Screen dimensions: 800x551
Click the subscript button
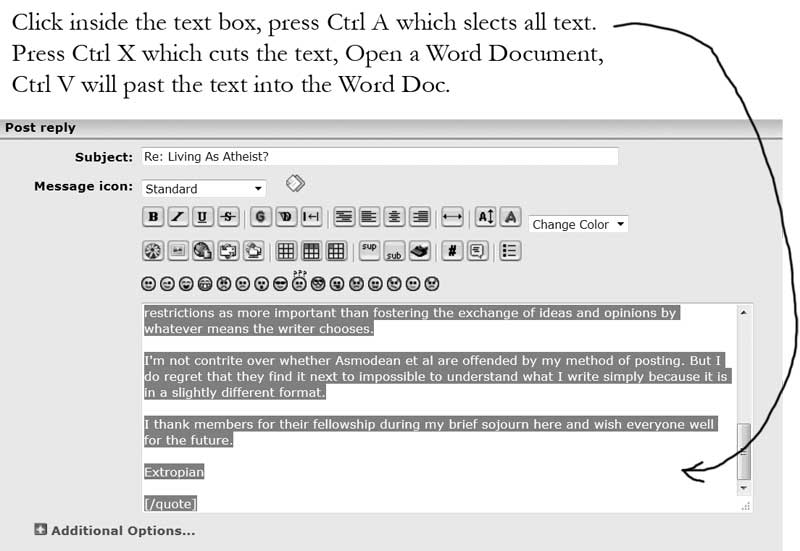coord(394,251)
